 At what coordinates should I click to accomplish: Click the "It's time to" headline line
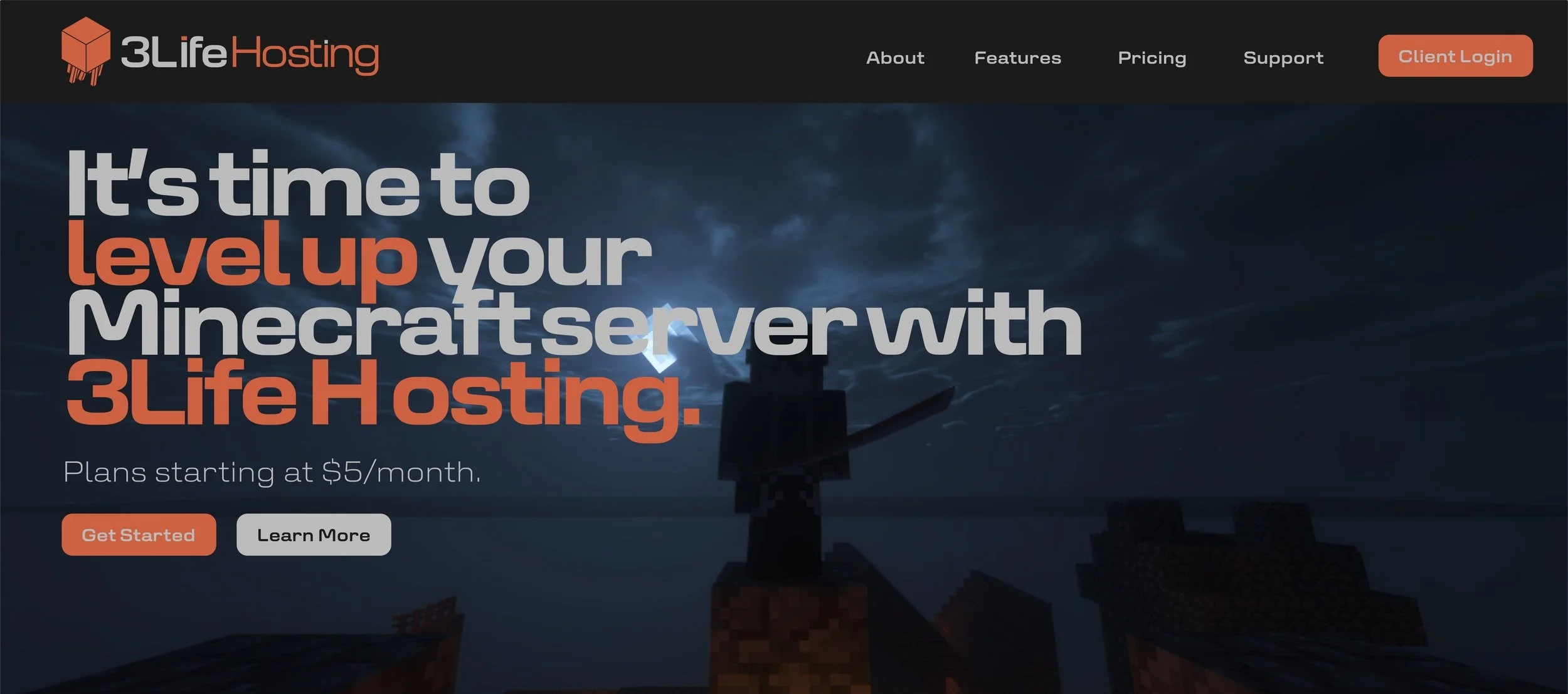pyautogui.click(x=299, y=185)
